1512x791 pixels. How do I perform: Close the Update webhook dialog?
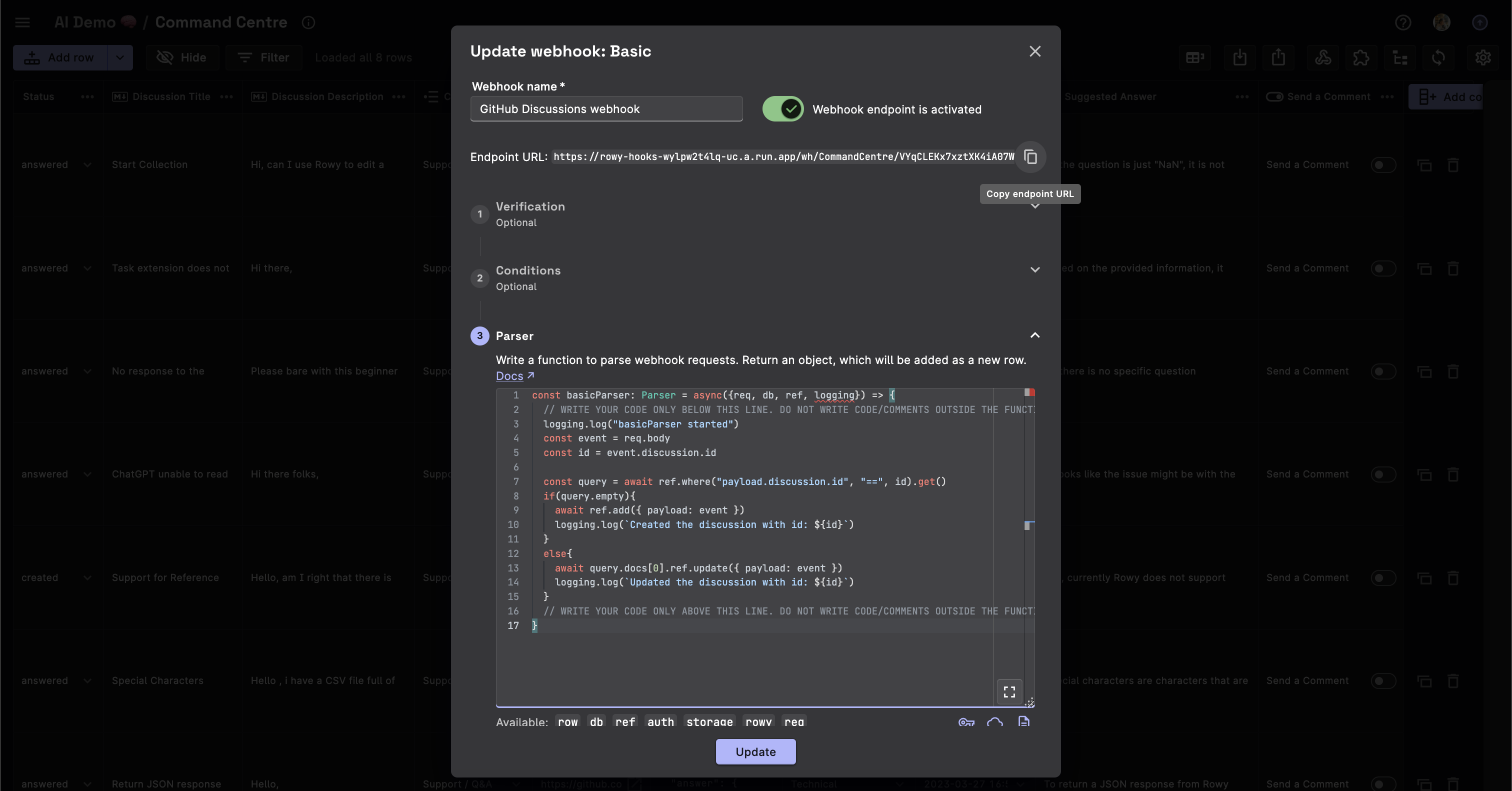tap(1035, 51)
